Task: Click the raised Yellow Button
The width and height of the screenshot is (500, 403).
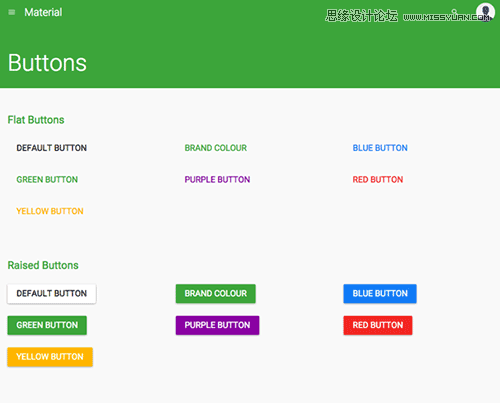Action: (x=50, y=357)
